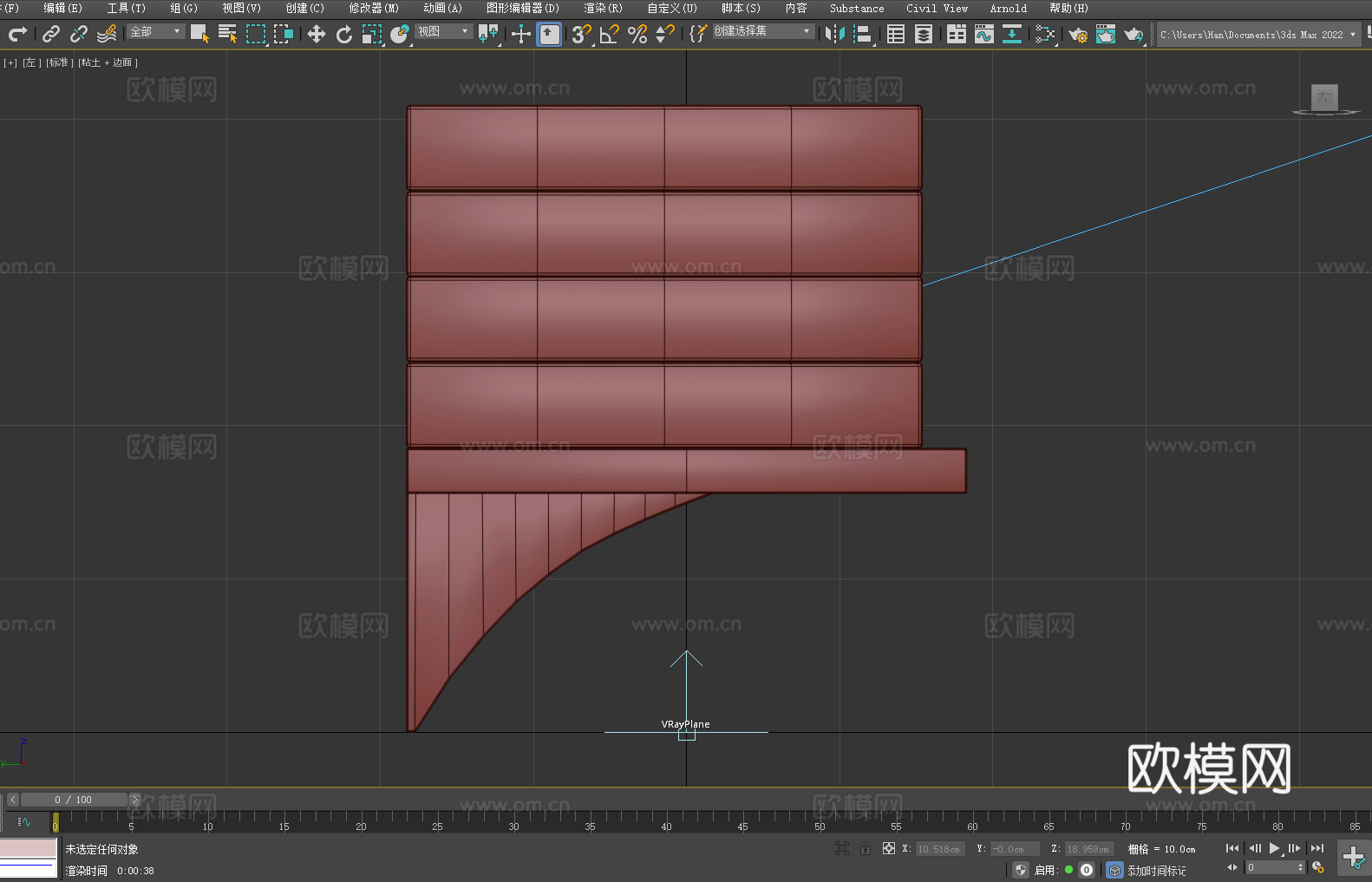Click Render Production teapot icon
Screen dimensions: 1372x882
click(1134, 34)
